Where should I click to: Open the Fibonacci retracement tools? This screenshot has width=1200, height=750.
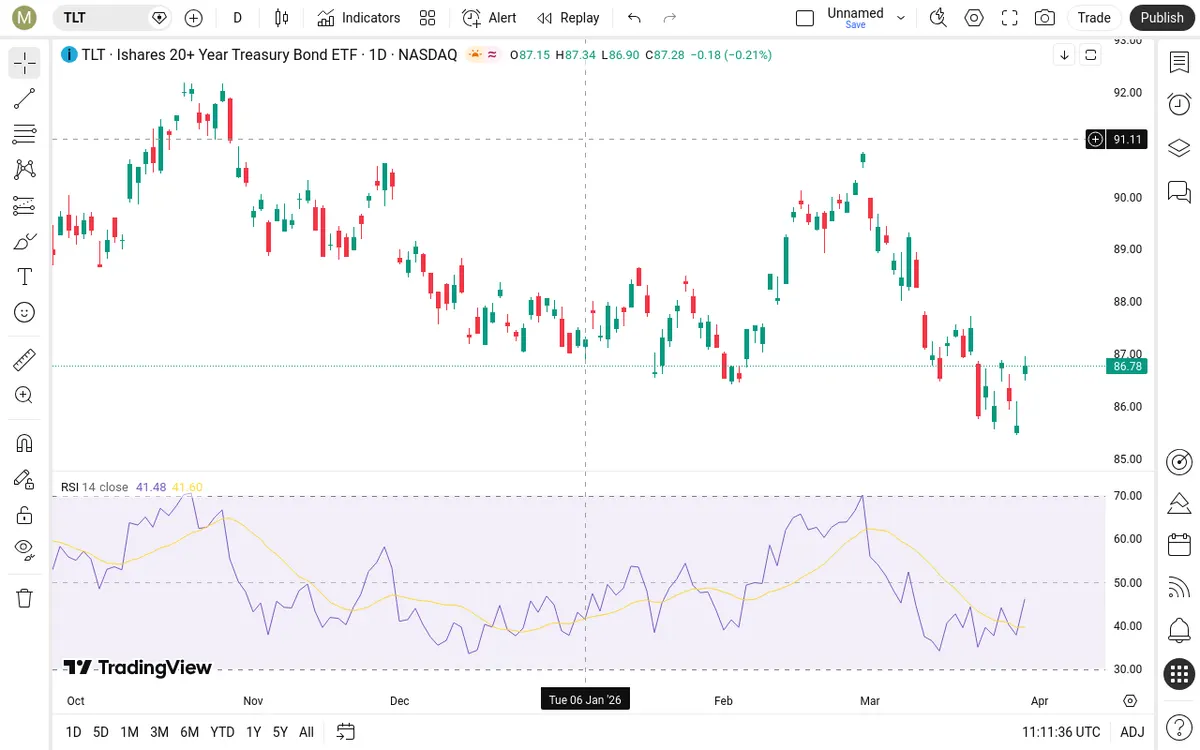pos(25,134)
